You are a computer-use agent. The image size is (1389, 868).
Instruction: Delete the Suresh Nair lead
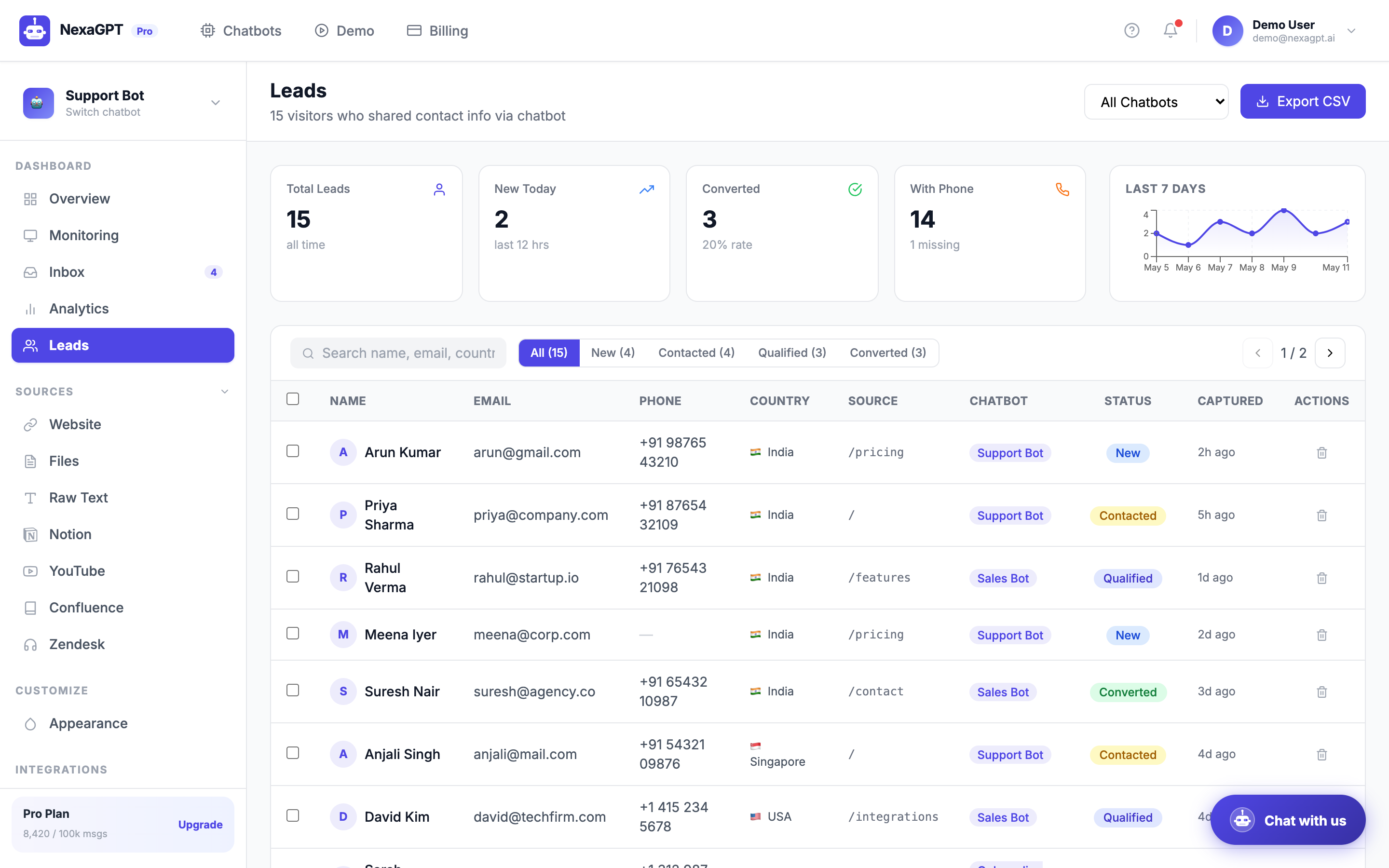pyautogui.click(x=1321, y=691)
